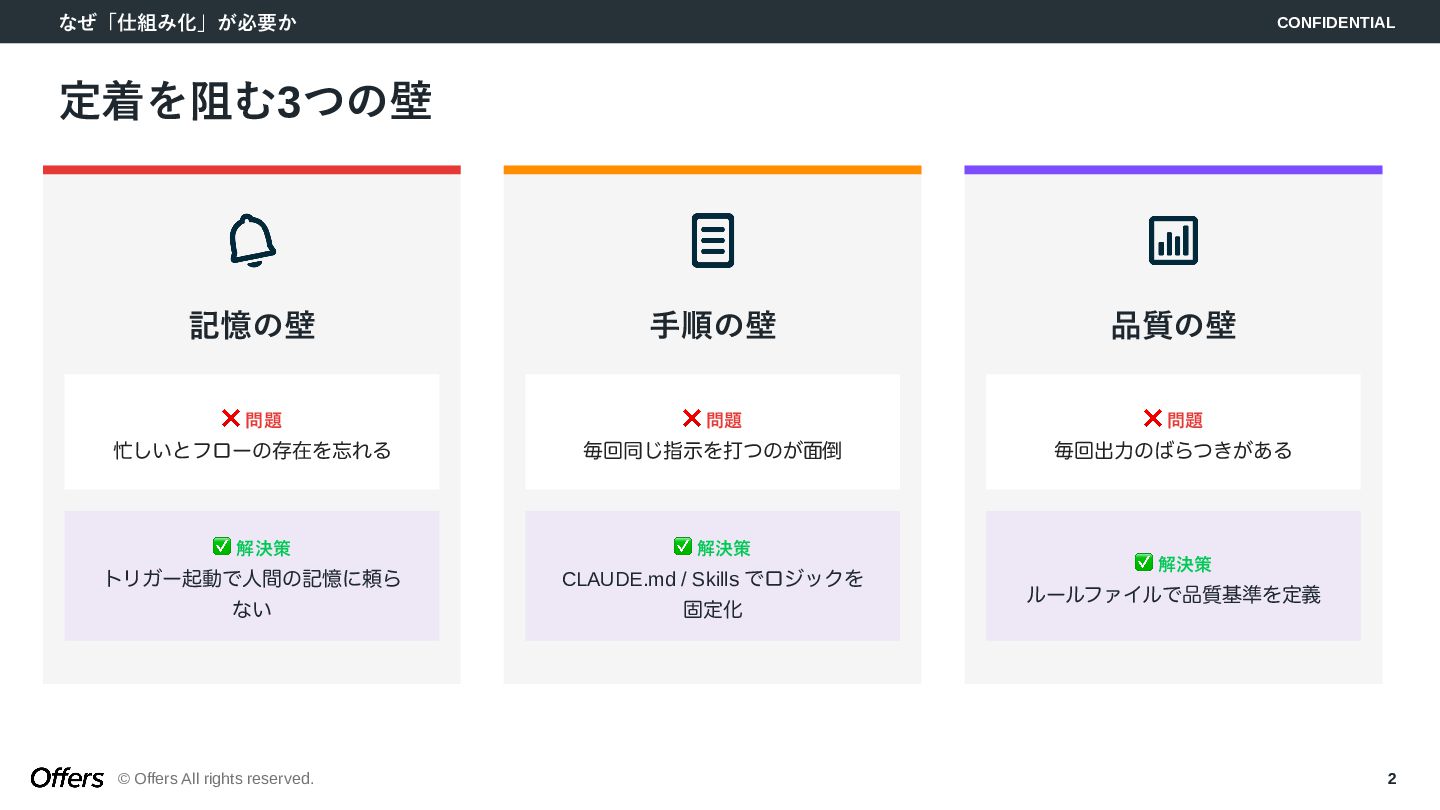Click the green checkmark in 記憶の壁 solution box
1440x810 pixels.
[222, 547]
